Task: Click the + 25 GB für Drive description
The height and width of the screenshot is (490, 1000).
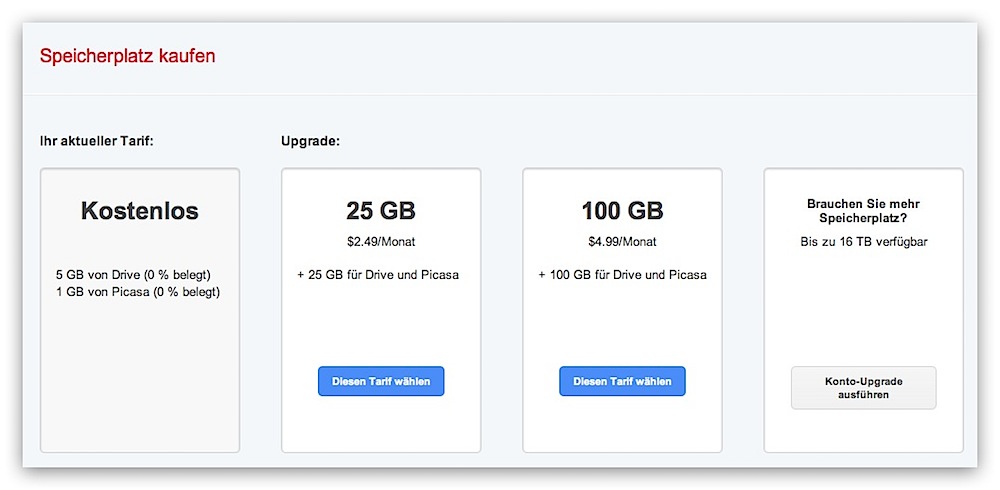Action: [378, 274]
